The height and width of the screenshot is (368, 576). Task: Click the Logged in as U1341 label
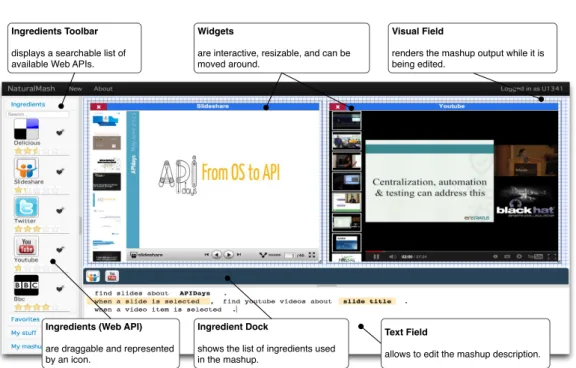531,89
